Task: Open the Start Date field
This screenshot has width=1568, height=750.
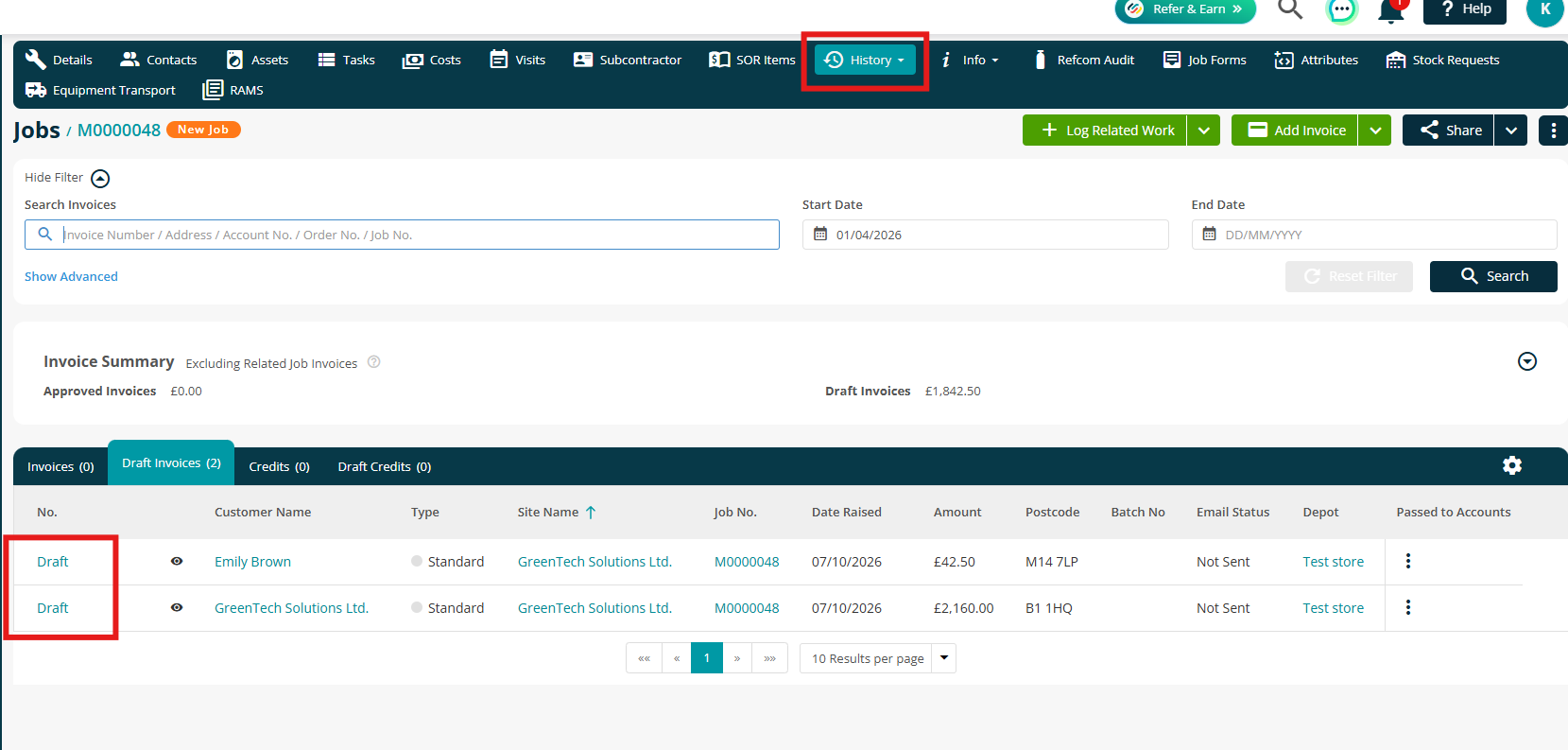Action: point(985,235)
